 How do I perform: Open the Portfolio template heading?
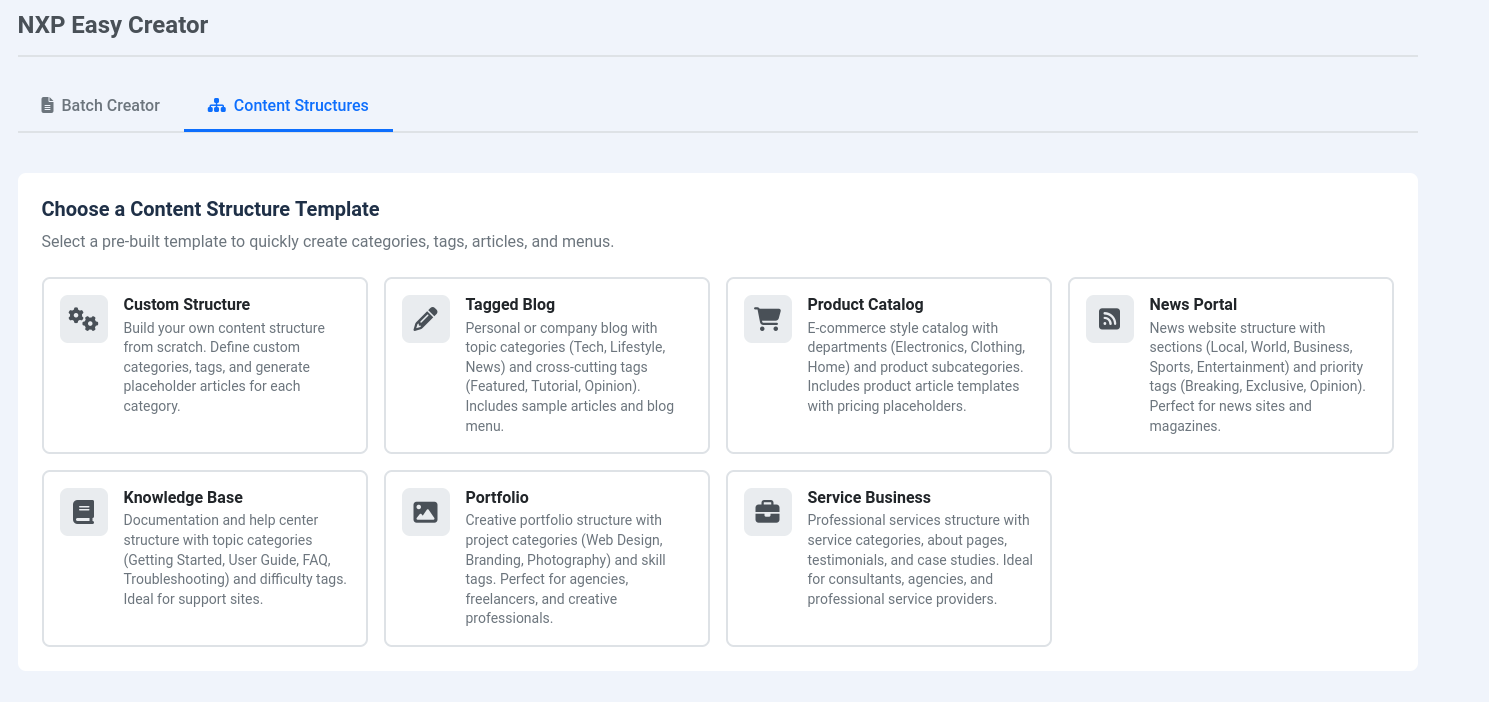point(497,497)
